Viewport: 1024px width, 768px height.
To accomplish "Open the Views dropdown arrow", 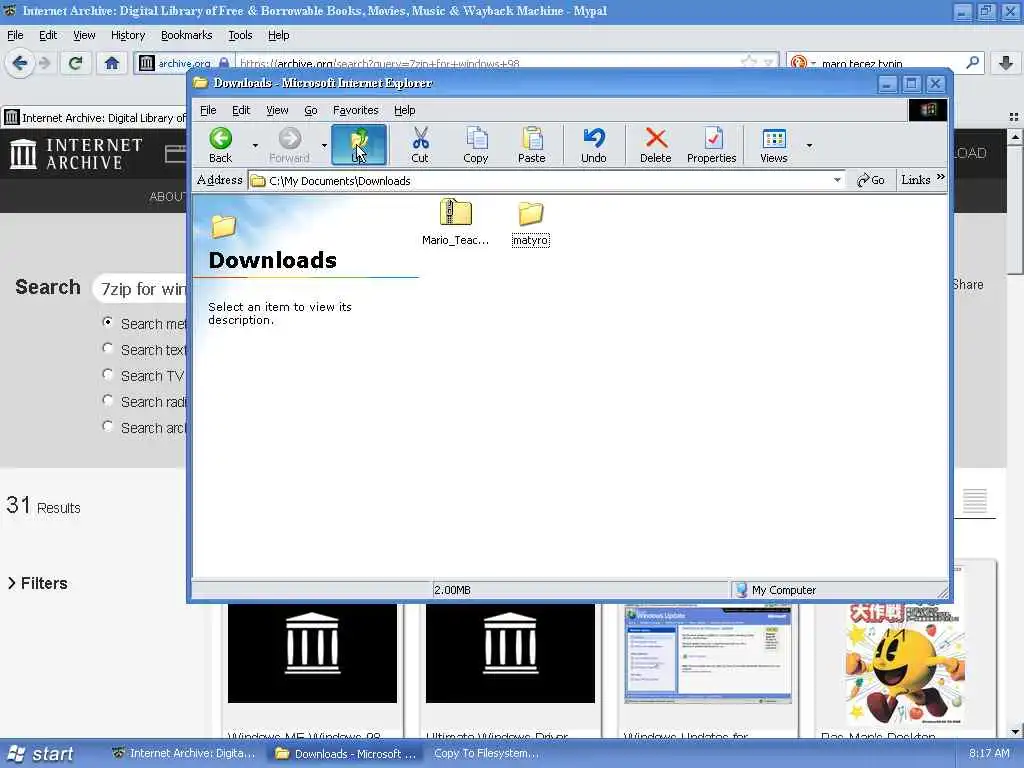I will pyautogui.click(x=809, y=145).
